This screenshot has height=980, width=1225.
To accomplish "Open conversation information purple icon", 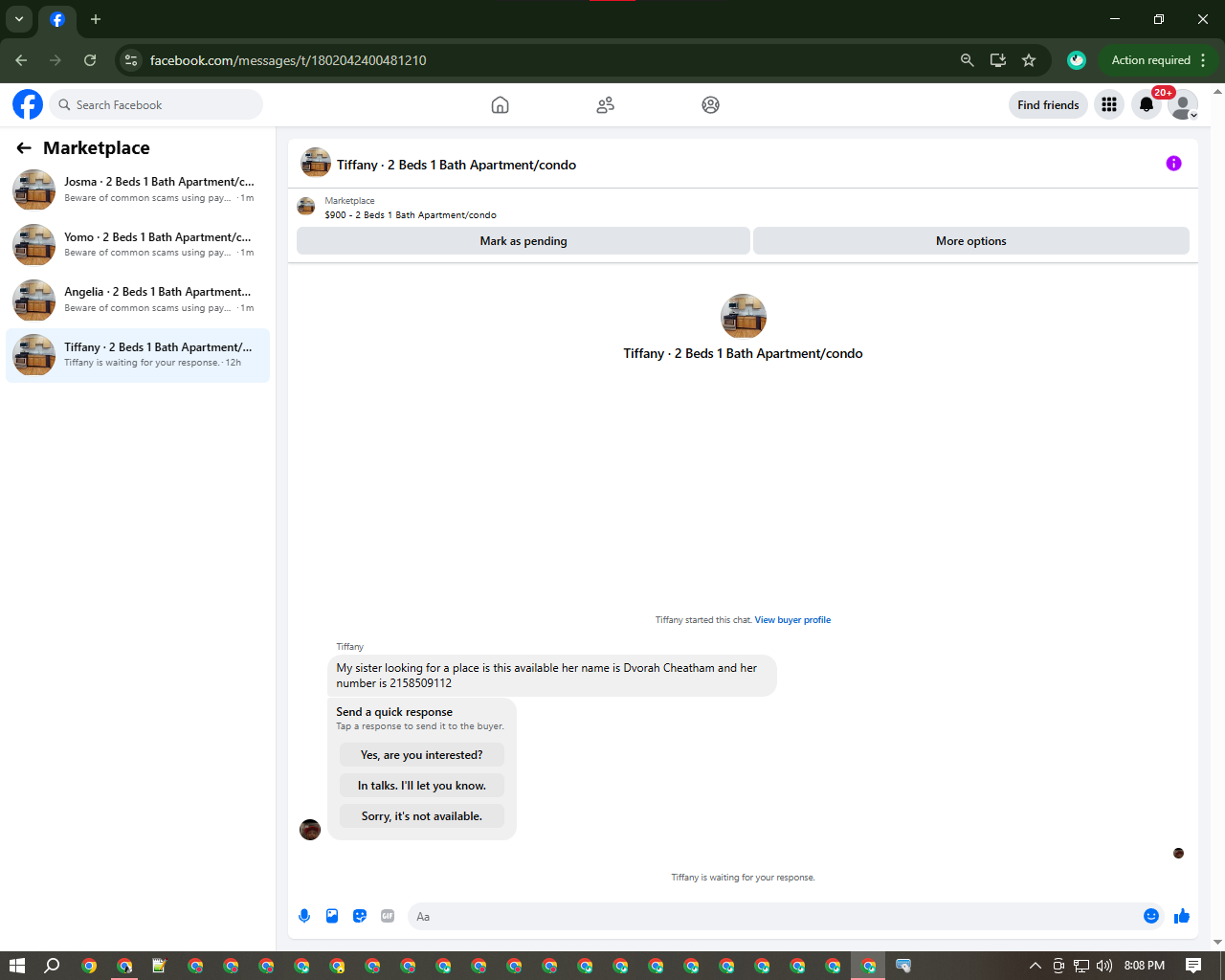I will [1173, 164].
